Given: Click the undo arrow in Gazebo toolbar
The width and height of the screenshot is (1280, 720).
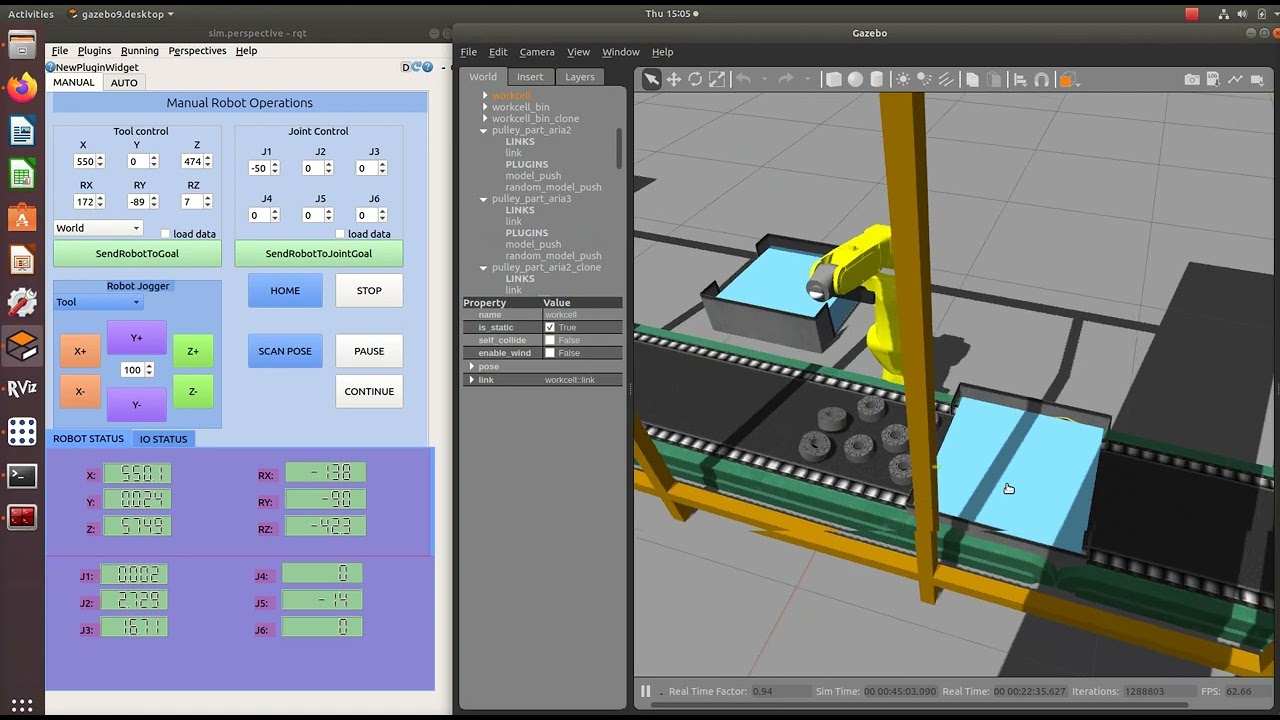Looking at the screenshot, I should point(743,80).
